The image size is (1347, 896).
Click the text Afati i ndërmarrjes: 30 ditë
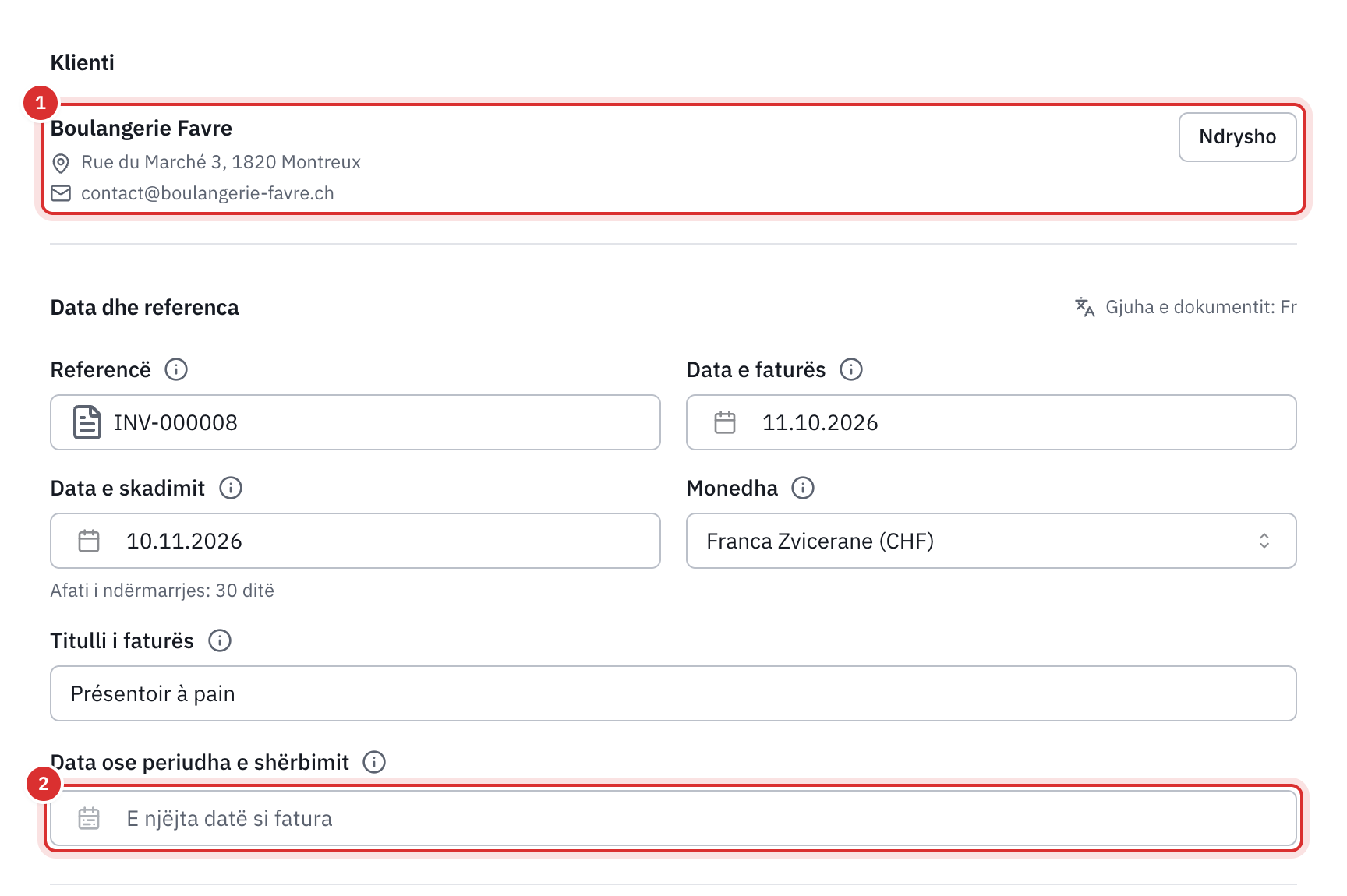(x=162, y=591)
